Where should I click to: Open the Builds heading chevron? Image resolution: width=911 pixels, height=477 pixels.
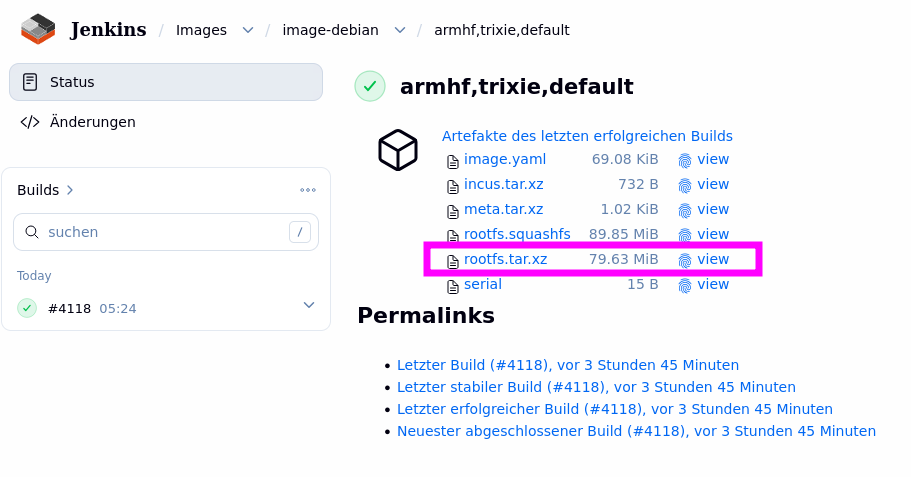click(x=70, y=190)
